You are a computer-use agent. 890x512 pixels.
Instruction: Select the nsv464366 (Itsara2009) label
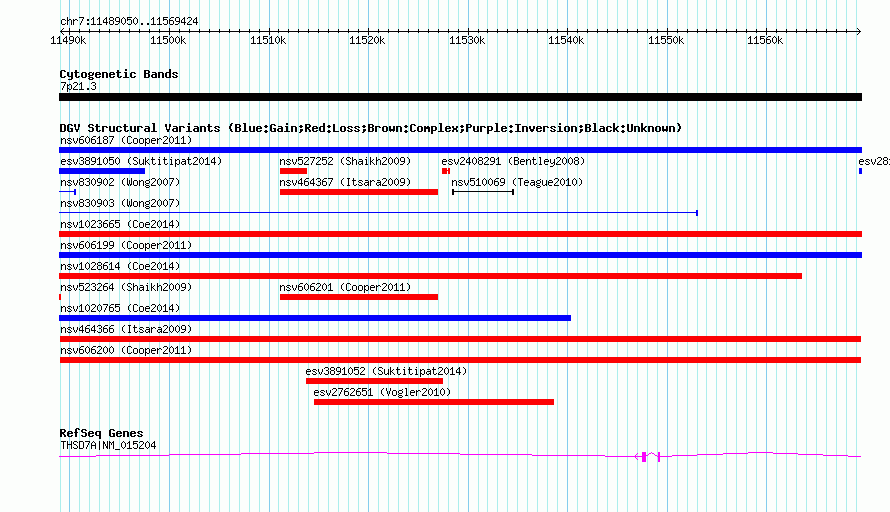tap(126, 329)
